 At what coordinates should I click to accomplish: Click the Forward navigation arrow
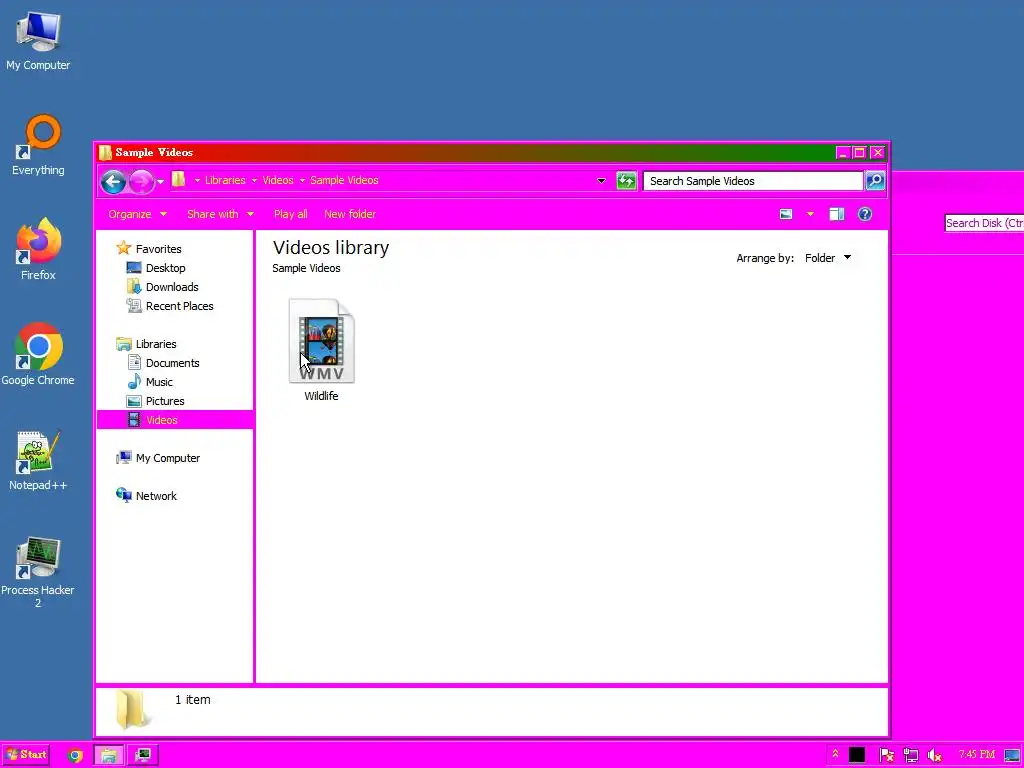tap(140, 182)
